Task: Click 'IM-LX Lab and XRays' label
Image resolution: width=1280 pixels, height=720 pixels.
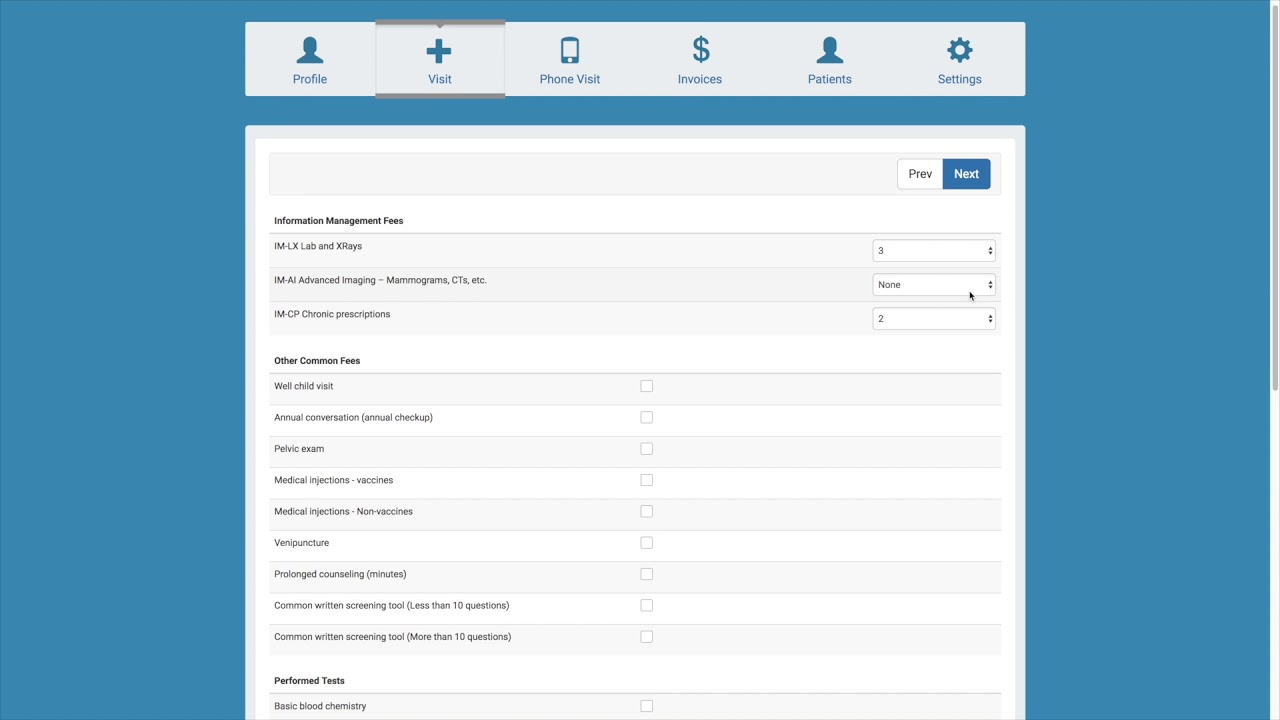Action: (x=318, y=246)
